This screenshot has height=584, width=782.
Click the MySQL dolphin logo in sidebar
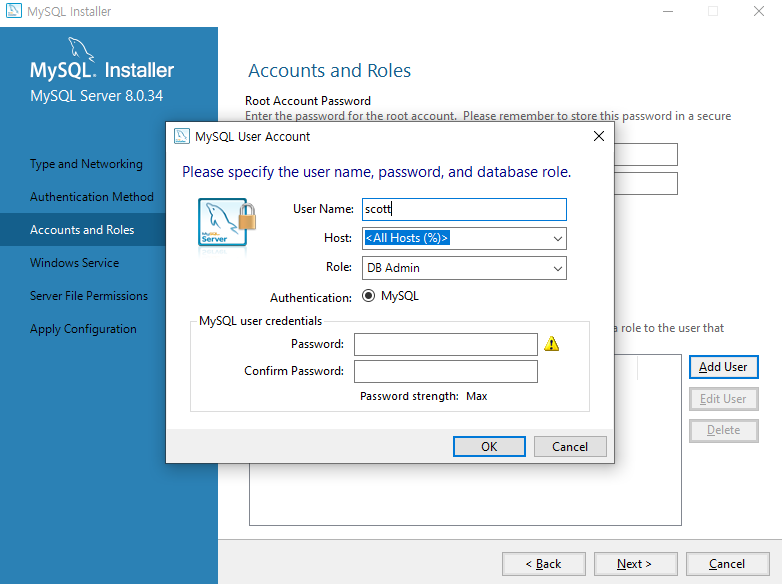click(81, 49)
